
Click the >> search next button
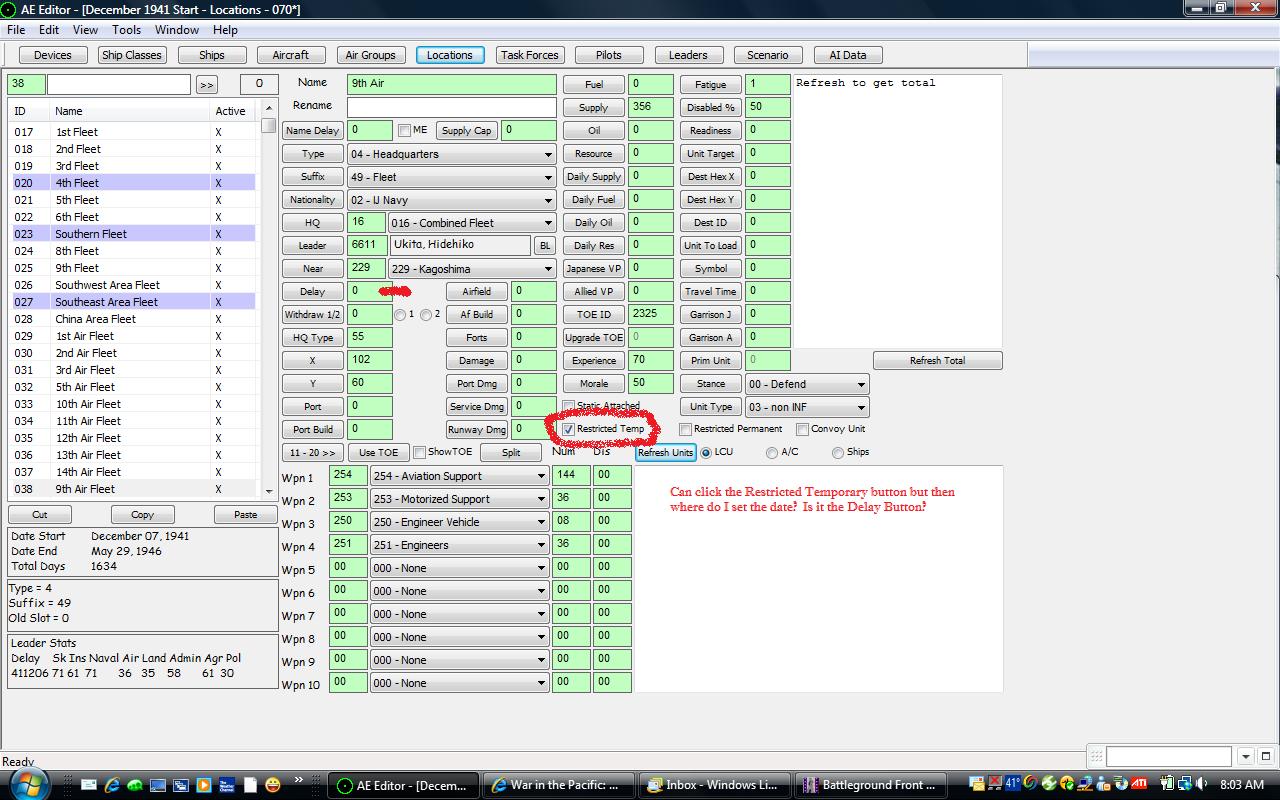click(x=206, y=85)
